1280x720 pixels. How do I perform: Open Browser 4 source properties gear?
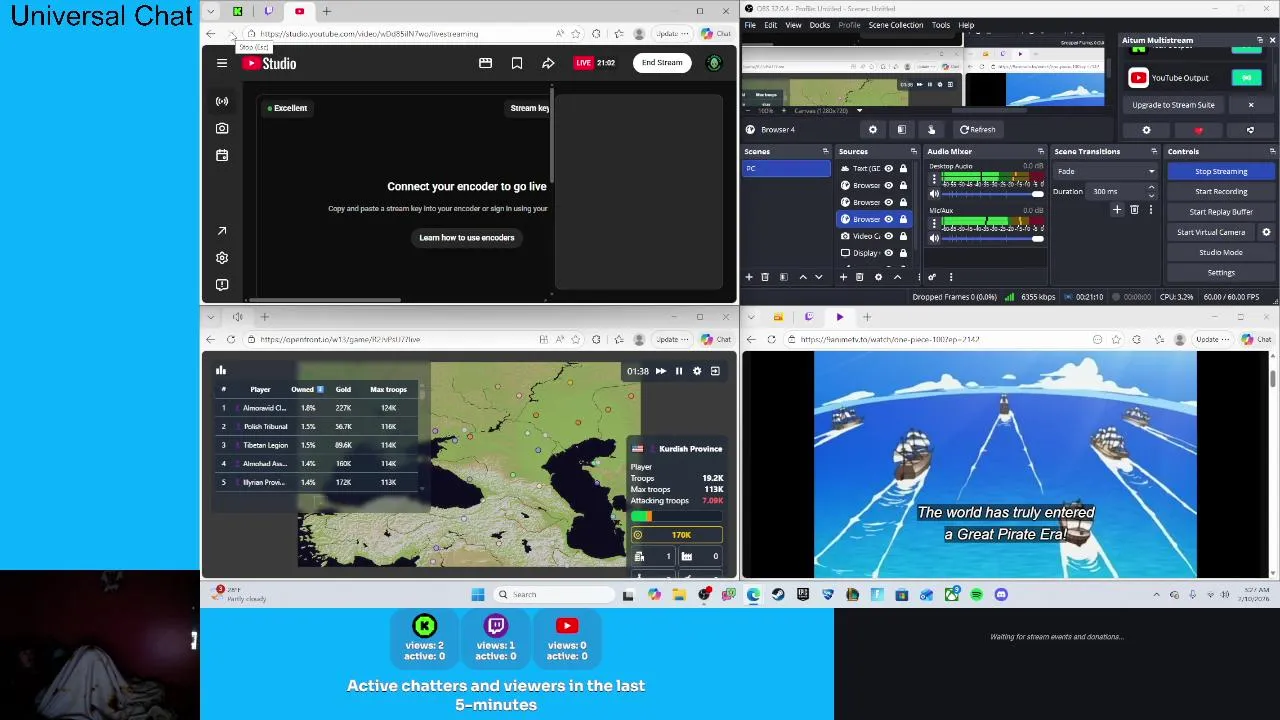(873, 130)
